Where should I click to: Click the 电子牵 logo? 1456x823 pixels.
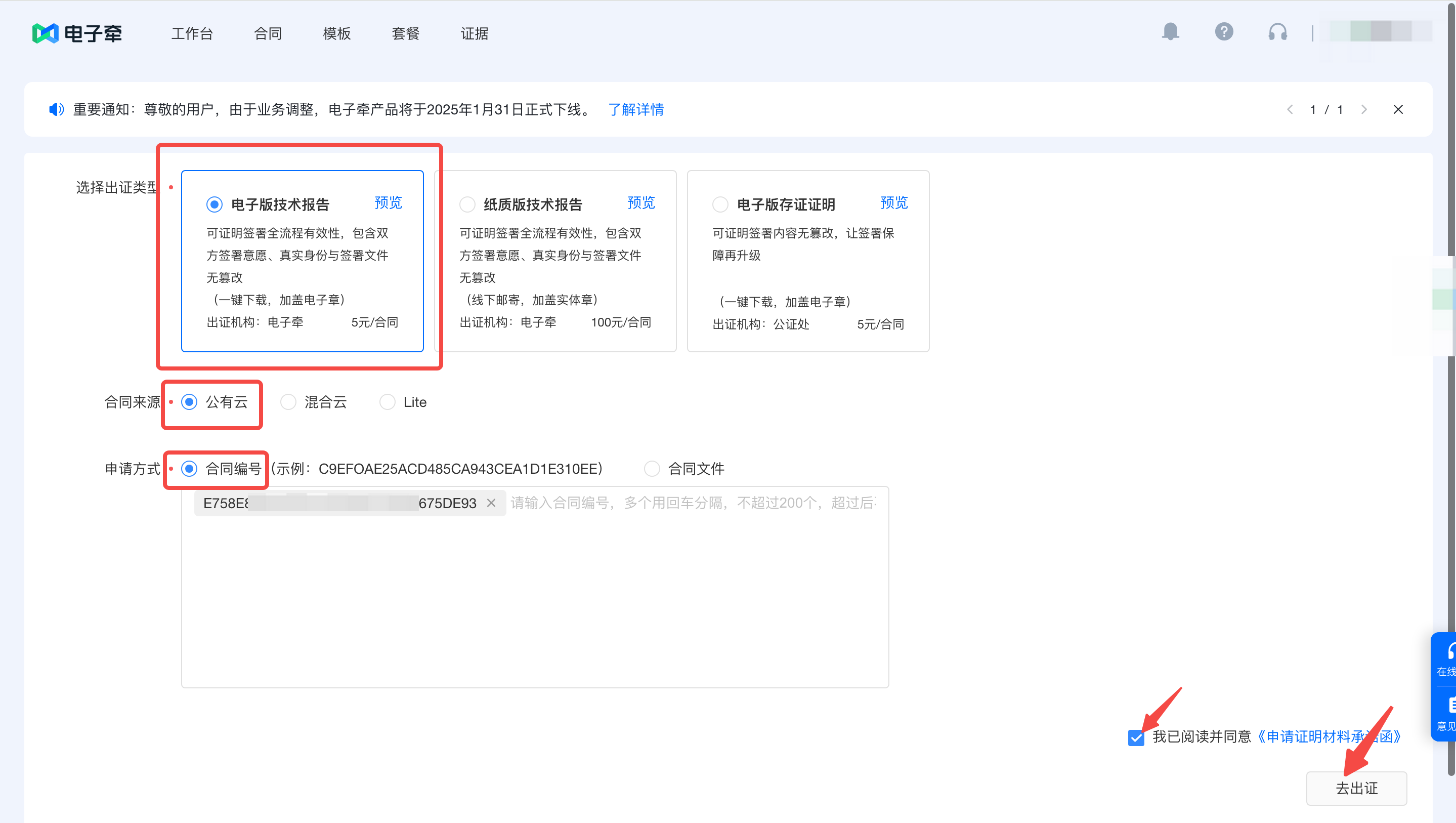click(x=77, y=33)
